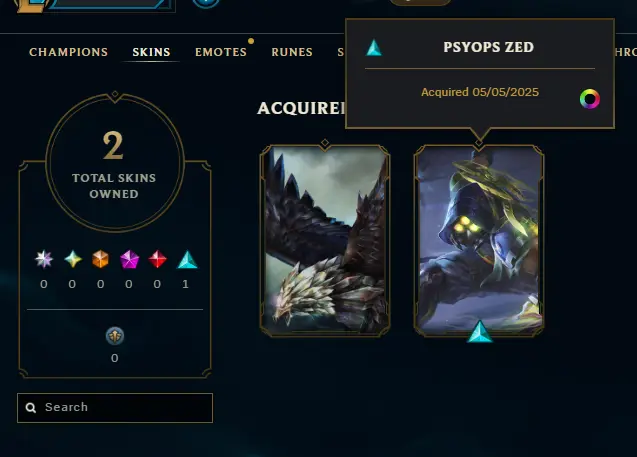
Task: Click the orange Legendary gem filter icon
Action: click(100, 259)
